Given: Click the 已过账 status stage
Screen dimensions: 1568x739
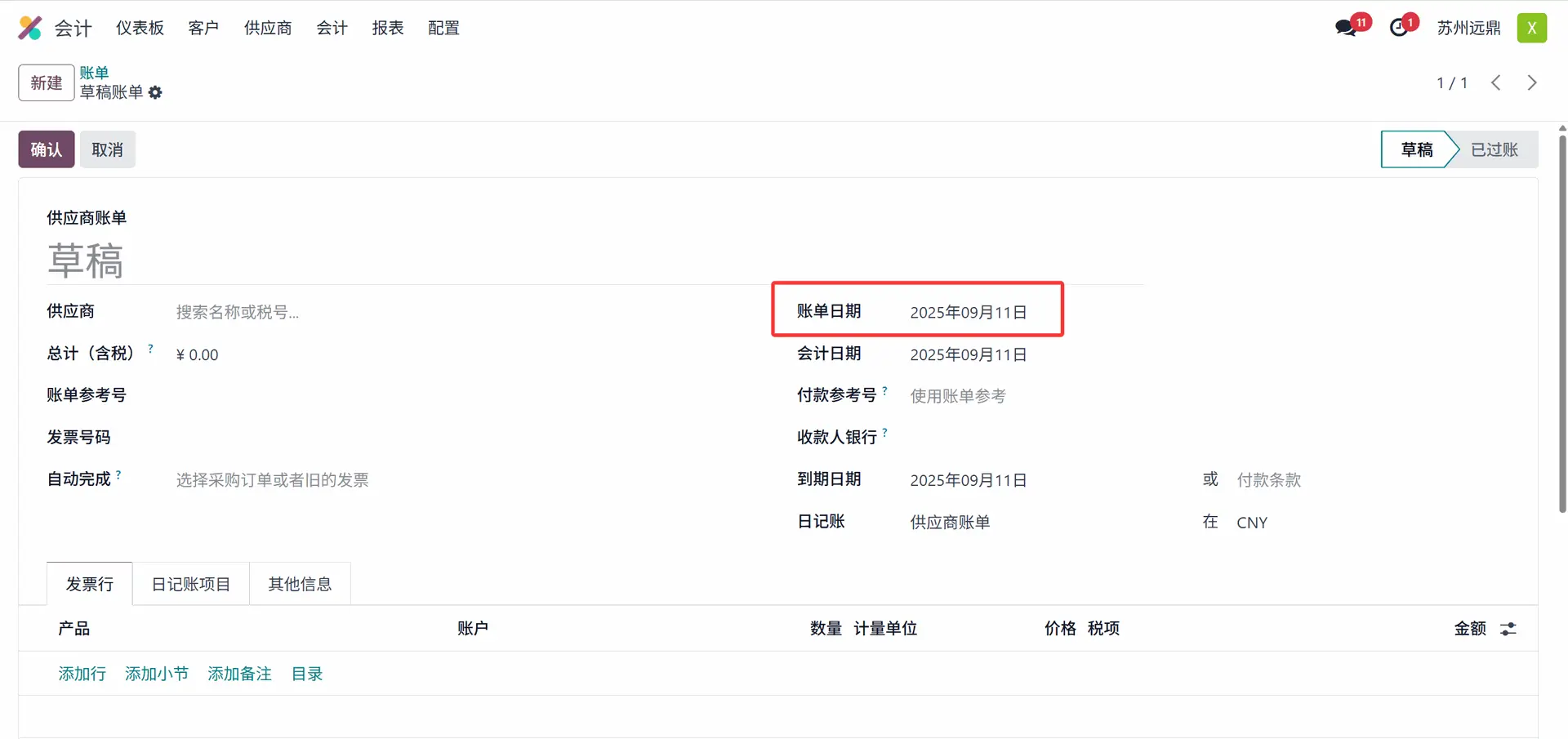Looking at the screenshot, I should point(1494,149).
